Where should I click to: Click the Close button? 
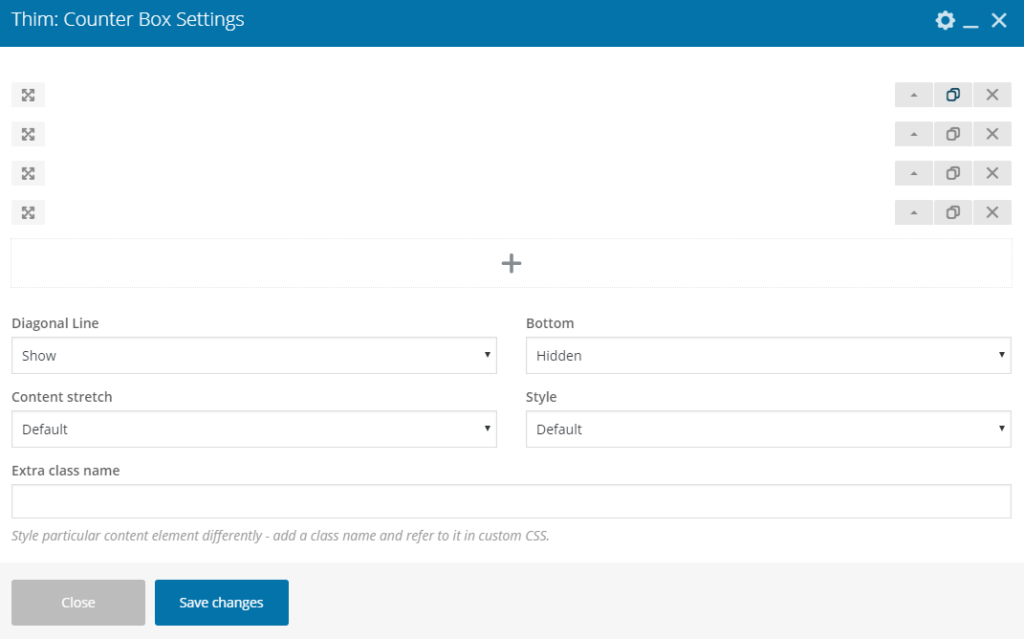77,602
